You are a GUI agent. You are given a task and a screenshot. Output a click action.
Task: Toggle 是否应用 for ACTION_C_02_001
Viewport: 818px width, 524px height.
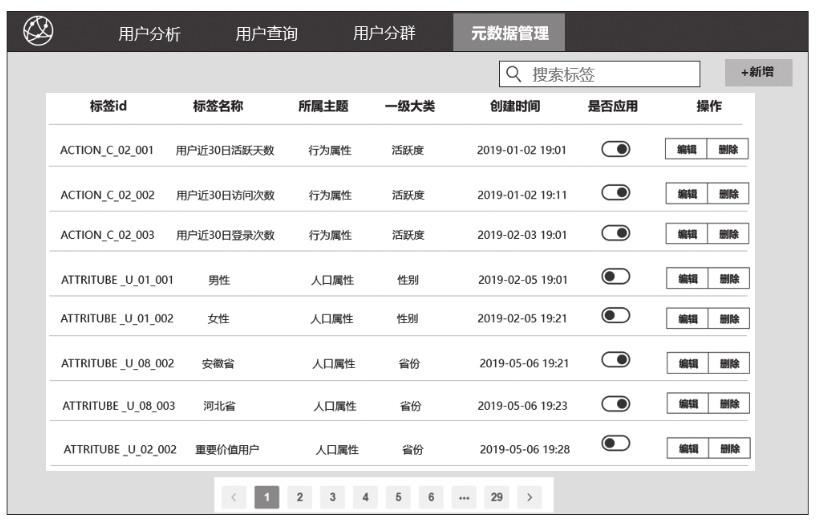click(x=616, y=149)
